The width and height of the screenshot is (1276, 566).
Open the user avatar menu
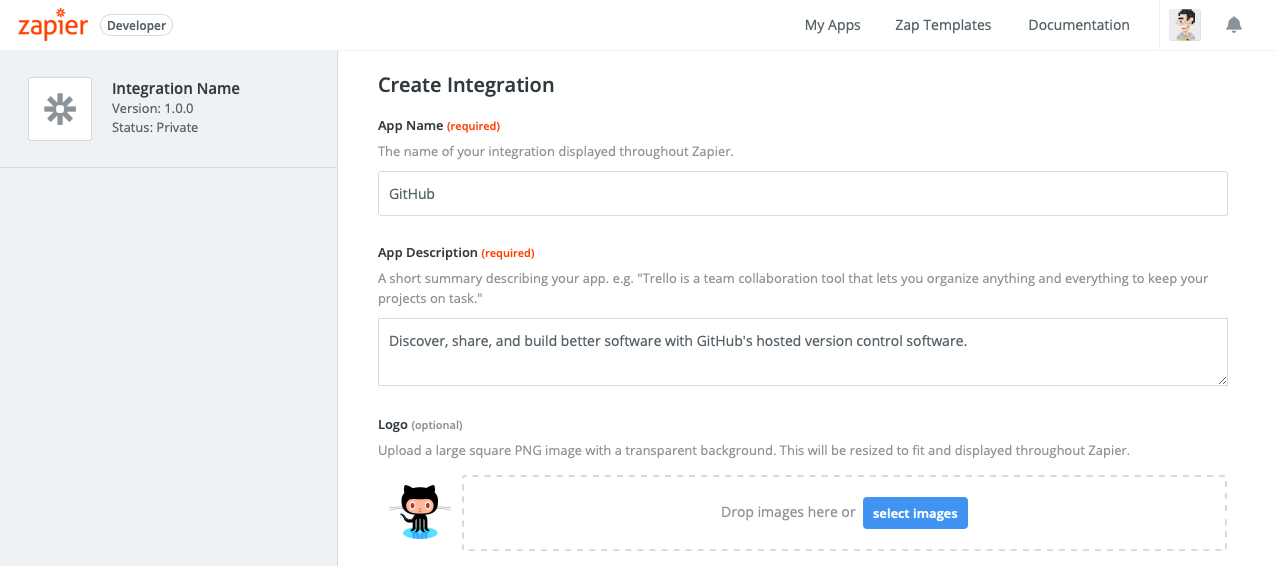[1186, 25]
